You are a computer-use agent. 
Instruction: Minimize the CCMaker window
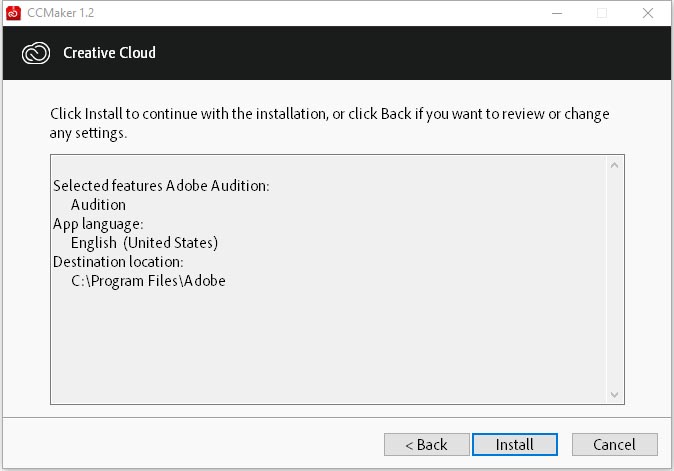click(x=557, y=13)
